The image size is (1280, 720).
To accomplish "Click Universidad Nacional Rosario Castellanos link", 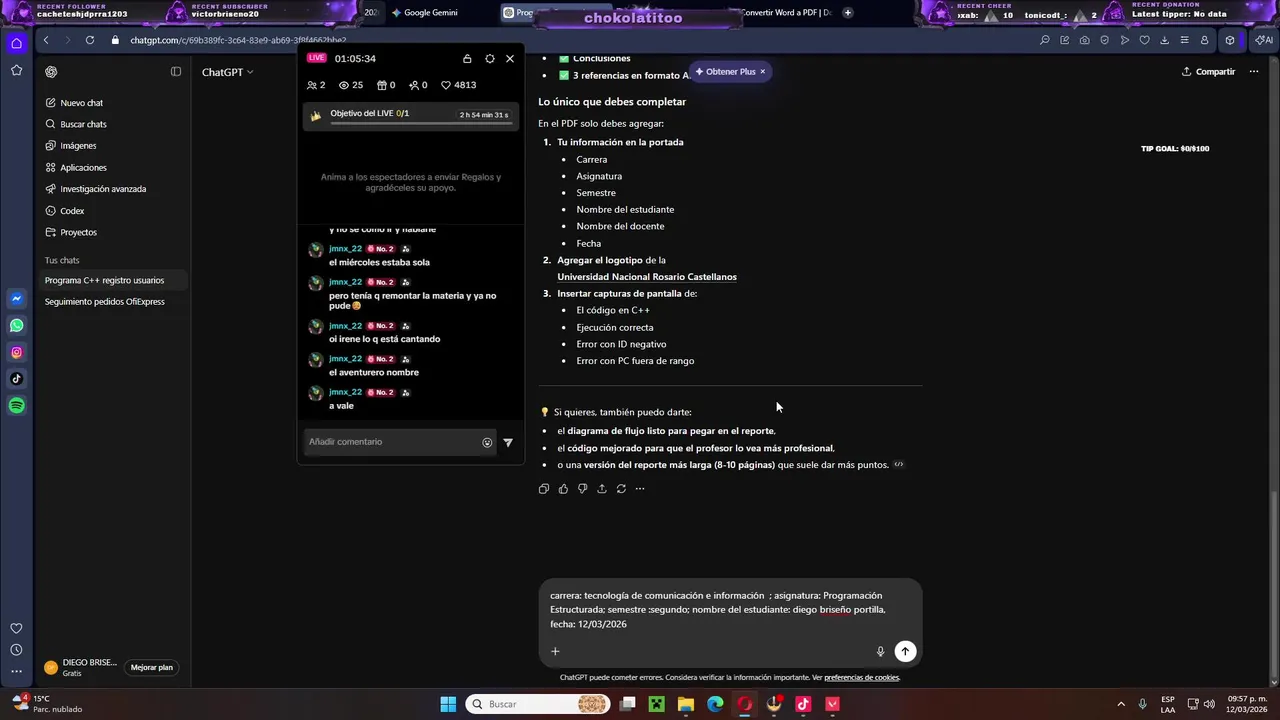I will (x=647, y=277).
